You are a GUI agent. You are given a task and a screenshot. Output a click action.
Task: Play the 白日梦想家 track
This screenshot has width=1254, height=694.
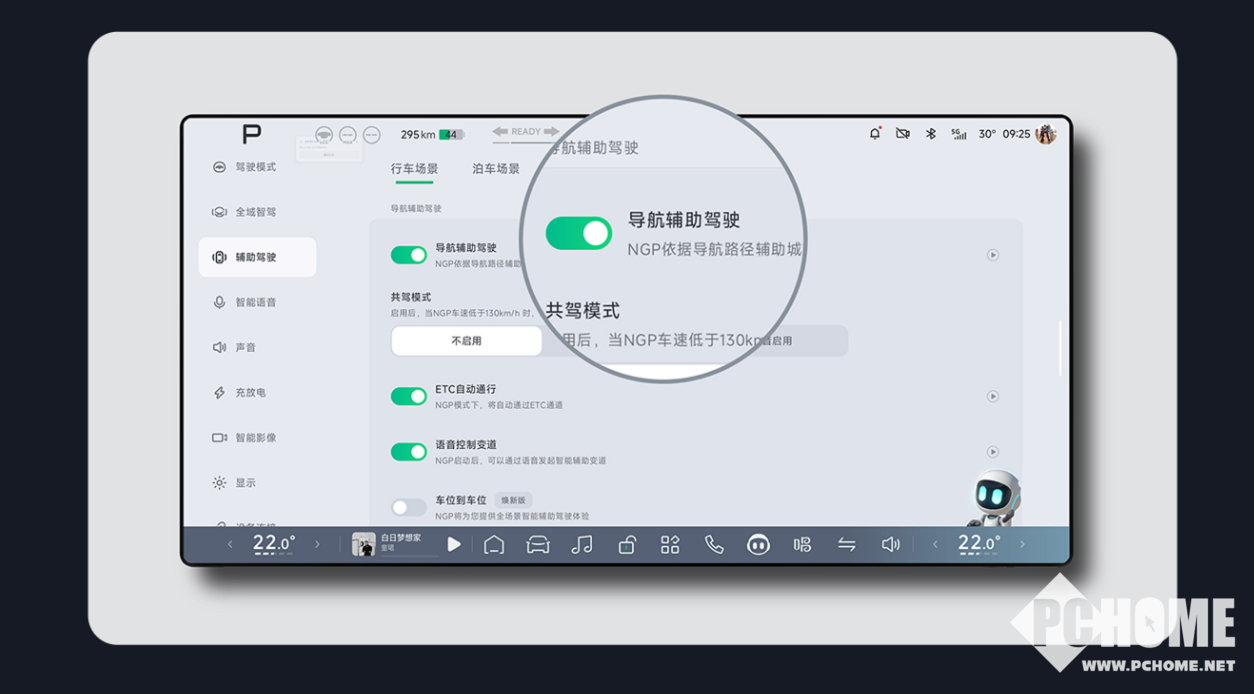[x=454, y=544]
